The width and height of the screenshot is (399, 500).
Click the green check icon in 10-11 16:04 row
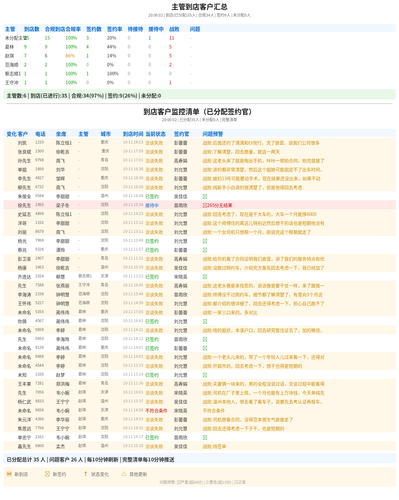(x=205, y=196)
